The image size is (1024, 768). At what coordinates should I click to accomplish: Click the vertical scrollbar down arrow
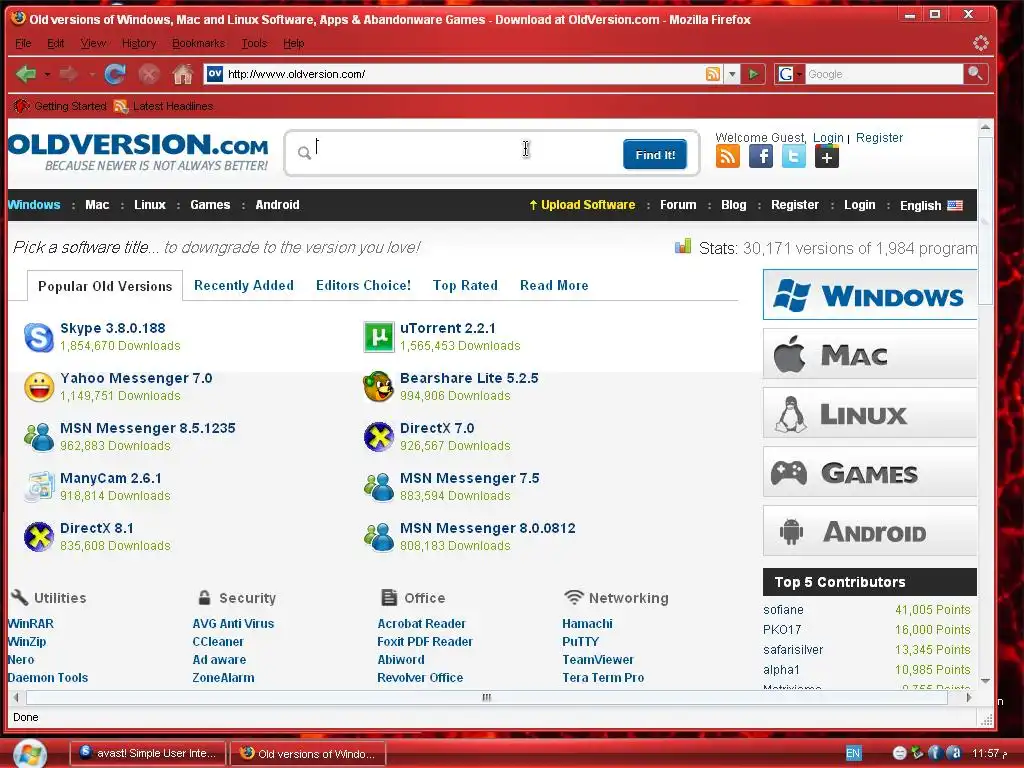pos(985,681)
